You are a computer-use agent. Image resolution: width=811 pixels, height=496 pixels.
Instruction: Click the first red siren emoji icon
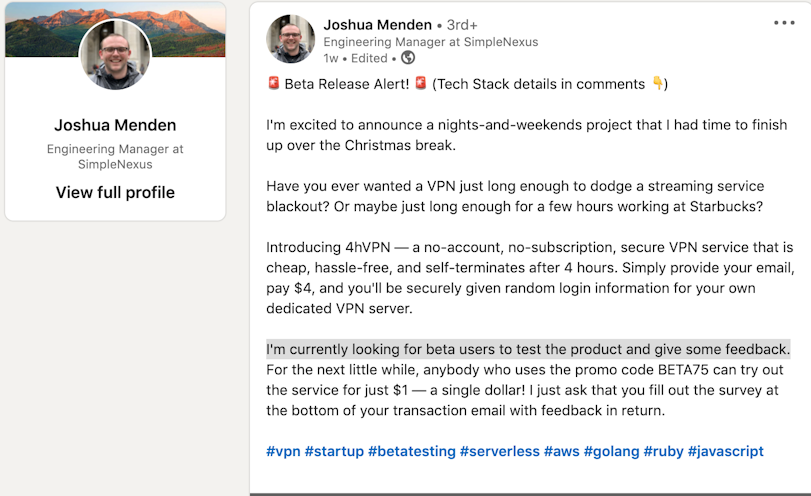pos(273,84)
